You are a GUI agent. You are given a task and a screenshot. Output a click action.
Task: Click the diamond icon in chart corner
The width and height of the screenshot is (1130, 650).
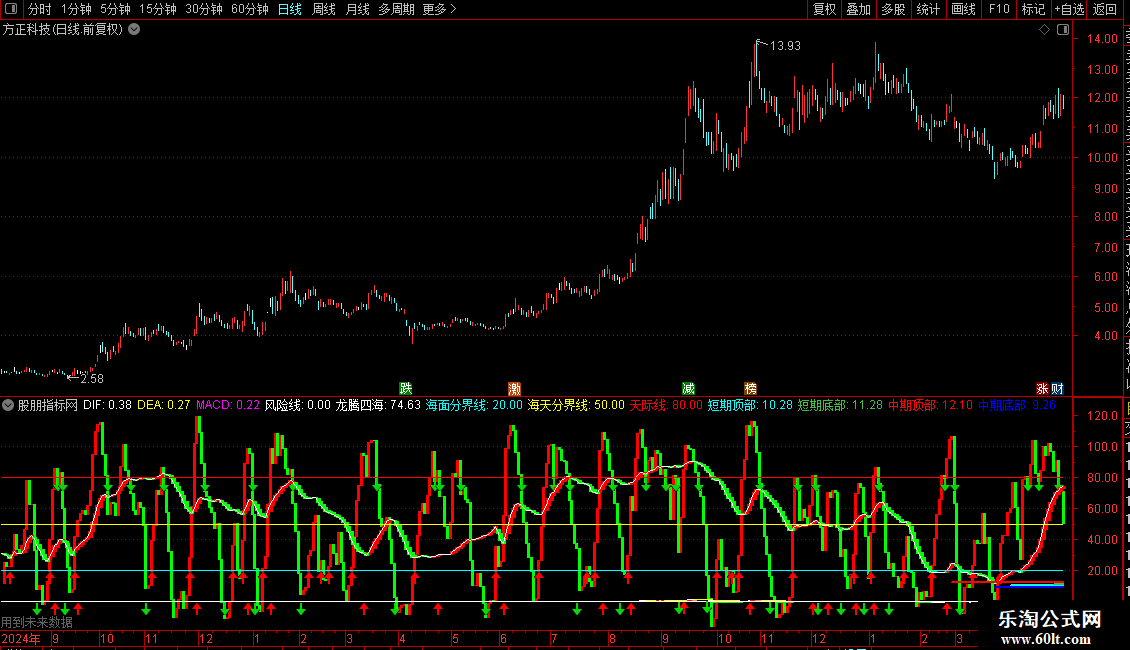pyautogui.click(x=1044, y=30)
